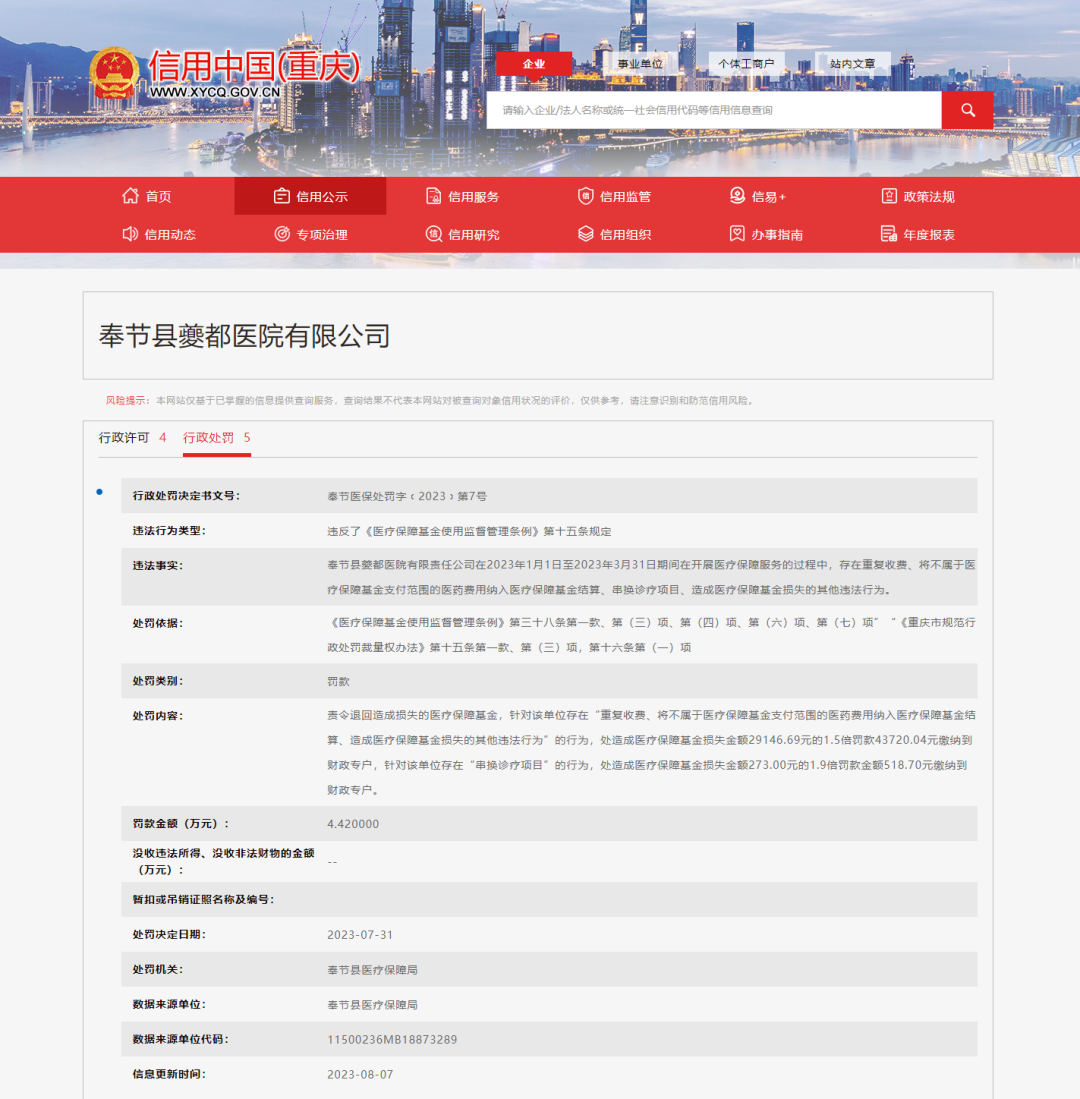Switch to the 行政处罚 tab

pos(217,438)
